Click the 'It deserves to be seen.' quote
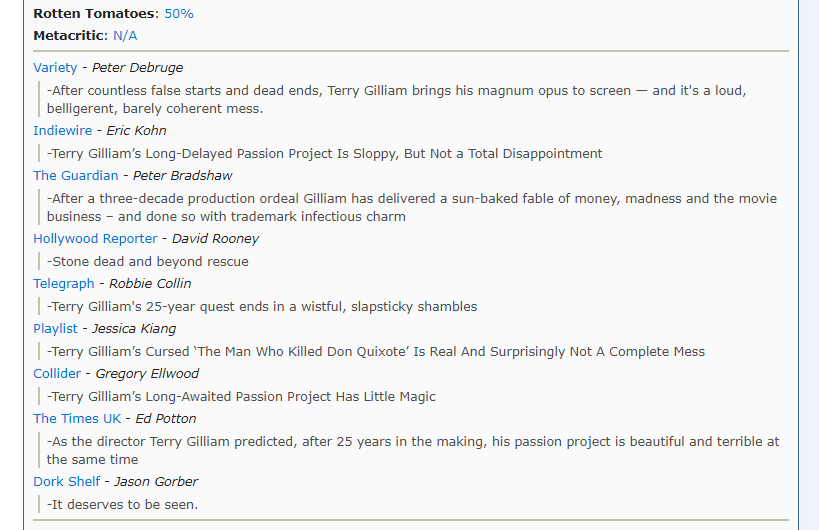Image resolution: width=819 pixels, height=530 pixels. point(123,505)
